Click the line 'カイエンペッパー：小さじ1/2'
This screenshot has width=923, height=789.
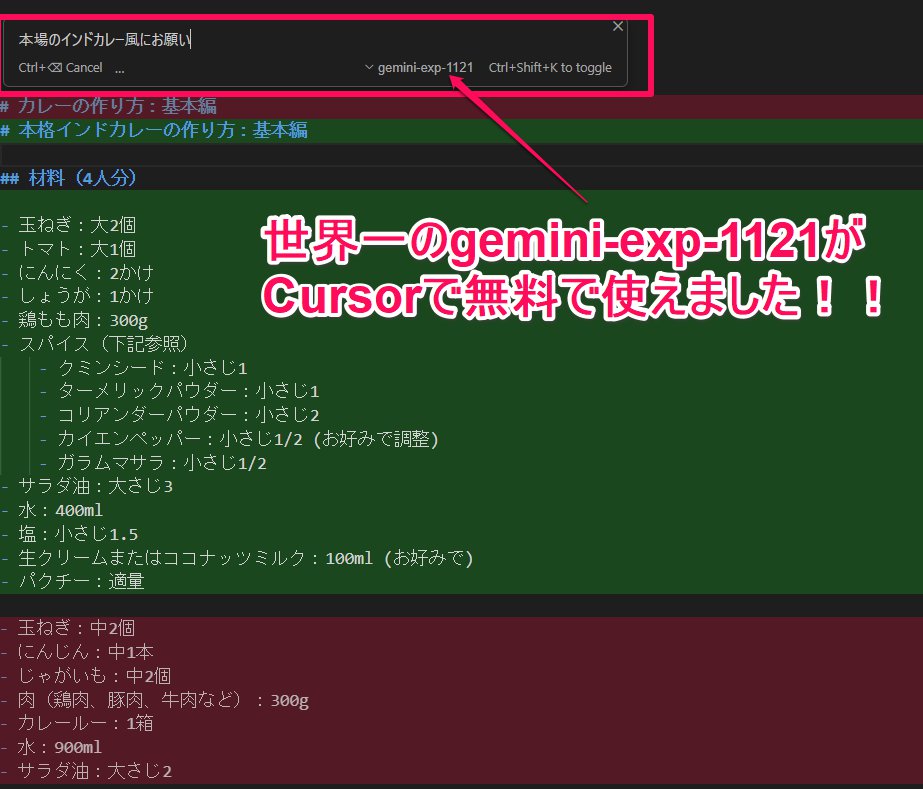180,439
